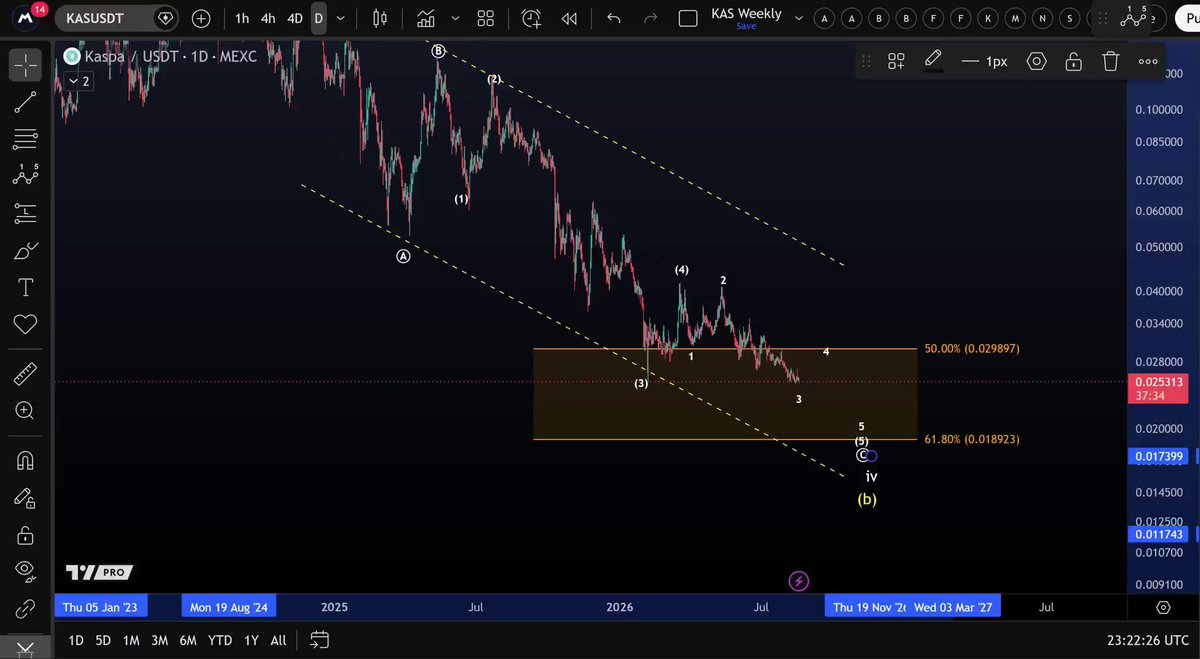
Task: Toggle magnet snapping mode
Action: coord(25,461)
